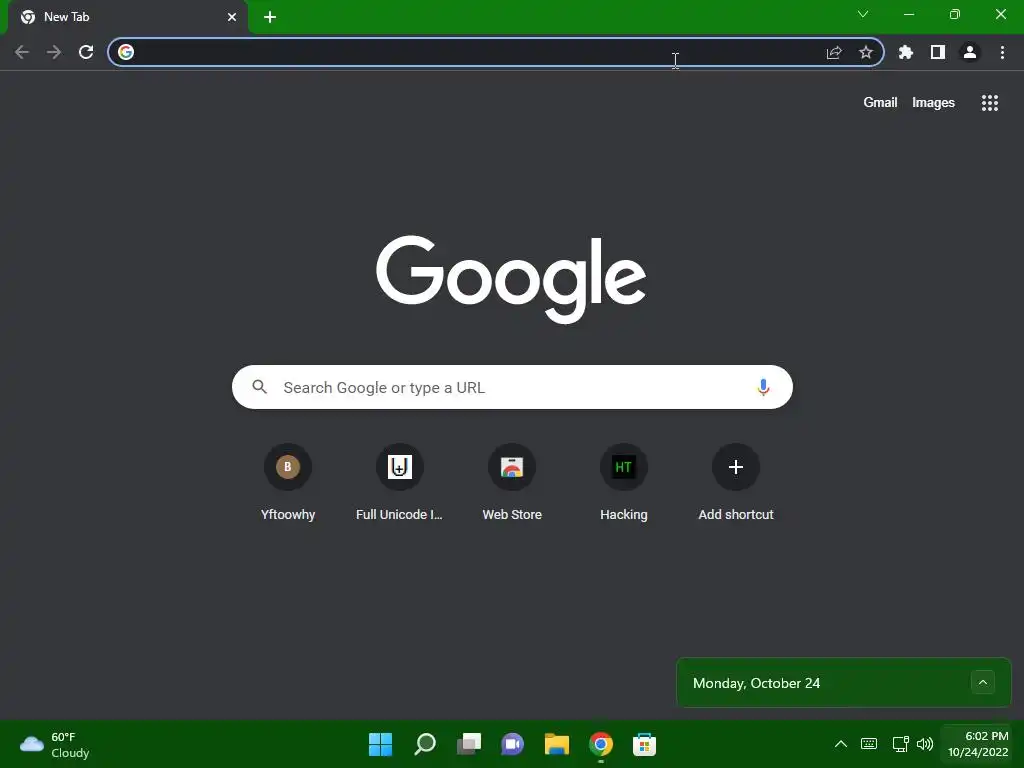The width and height of the screenshot is (1024, 768).
Task: Open the Google apps grid
Action: pos(989,103)
